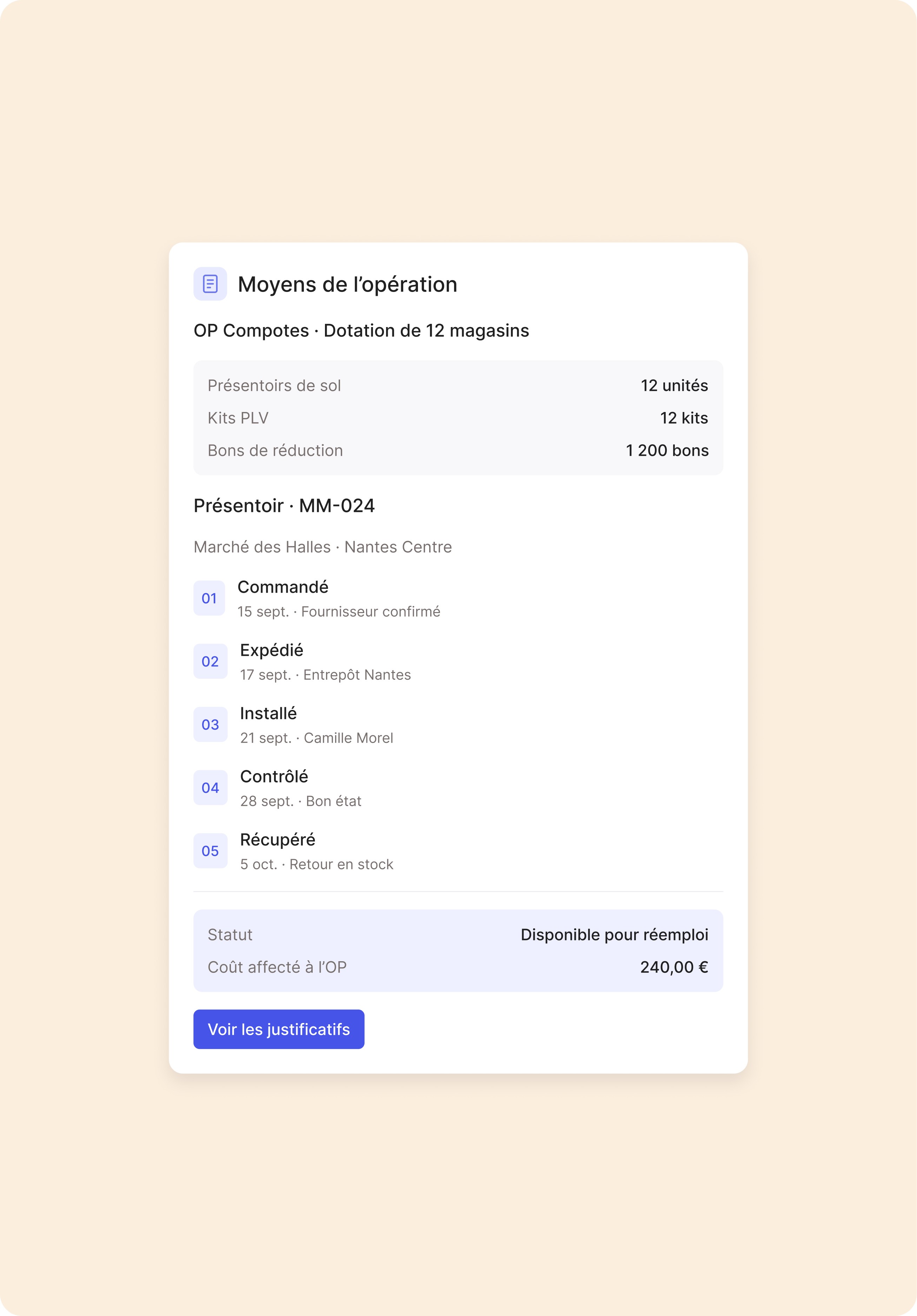Click the Présentoirs de sol label

coord(274,386)
